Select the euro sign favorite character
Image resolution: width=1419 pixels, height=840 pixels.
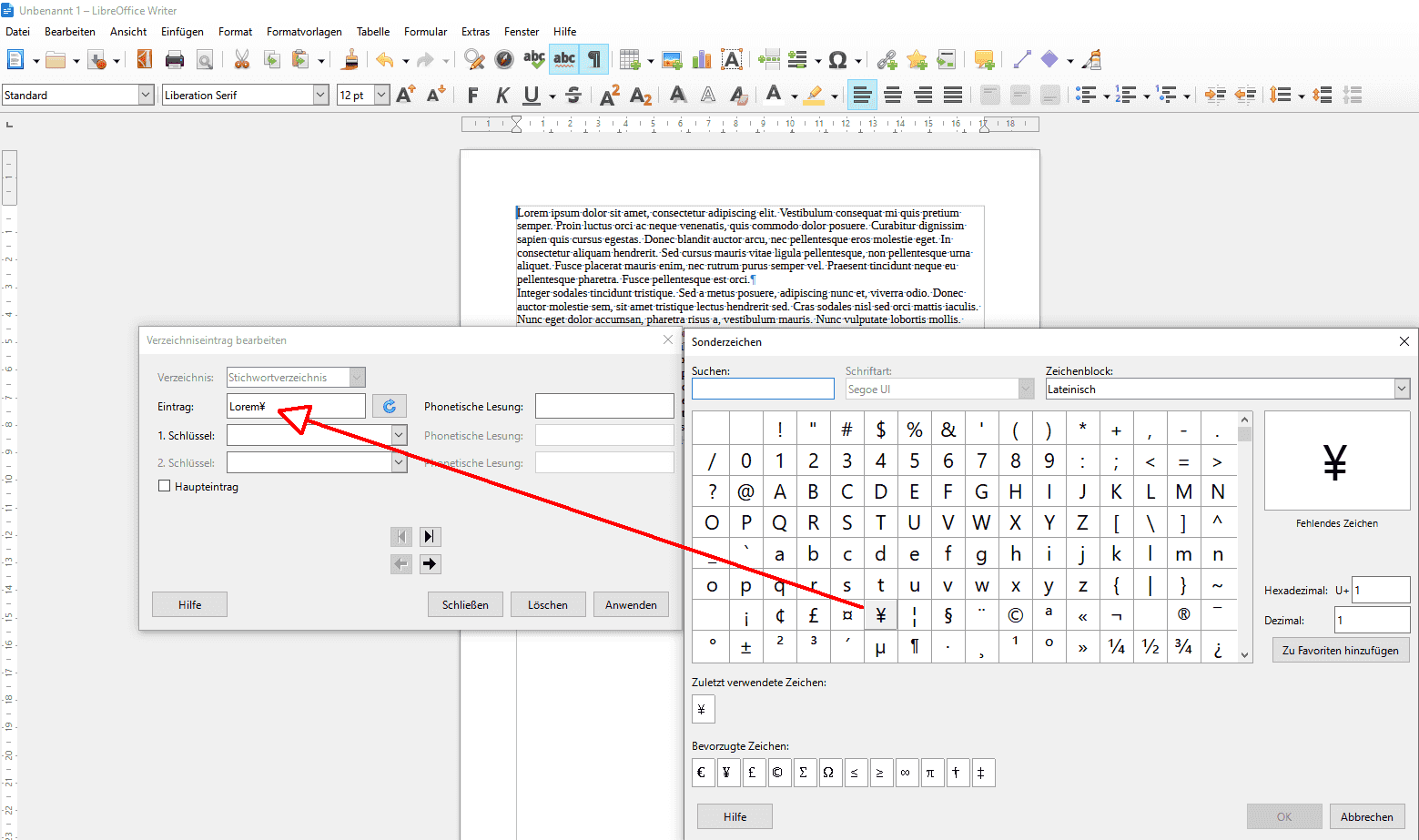pos(702,773)
